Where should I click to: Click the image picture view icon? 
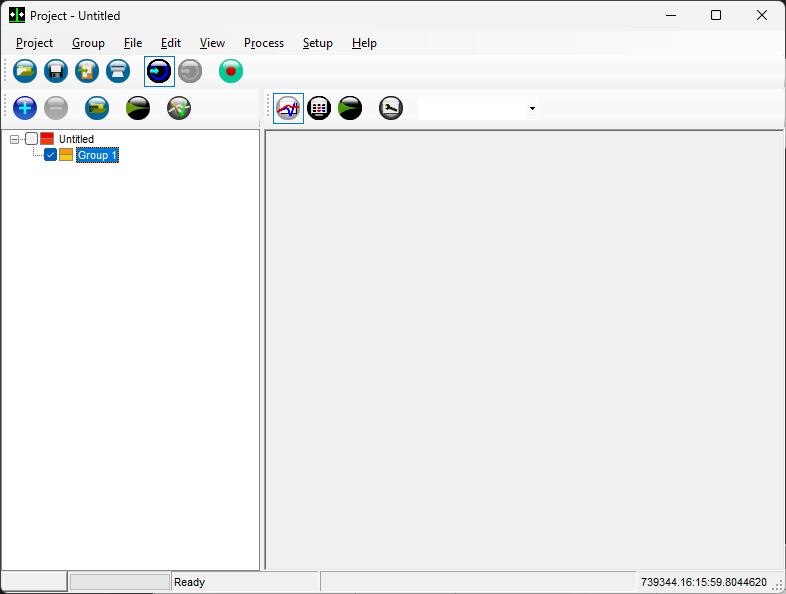(x=391, y=108)
